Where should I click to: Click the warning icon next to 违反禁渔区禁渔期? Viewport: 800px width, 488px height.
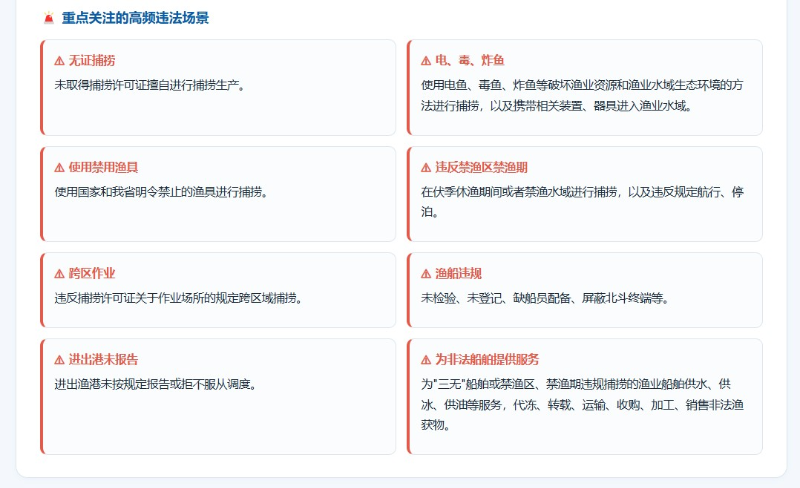coord(426,167)
